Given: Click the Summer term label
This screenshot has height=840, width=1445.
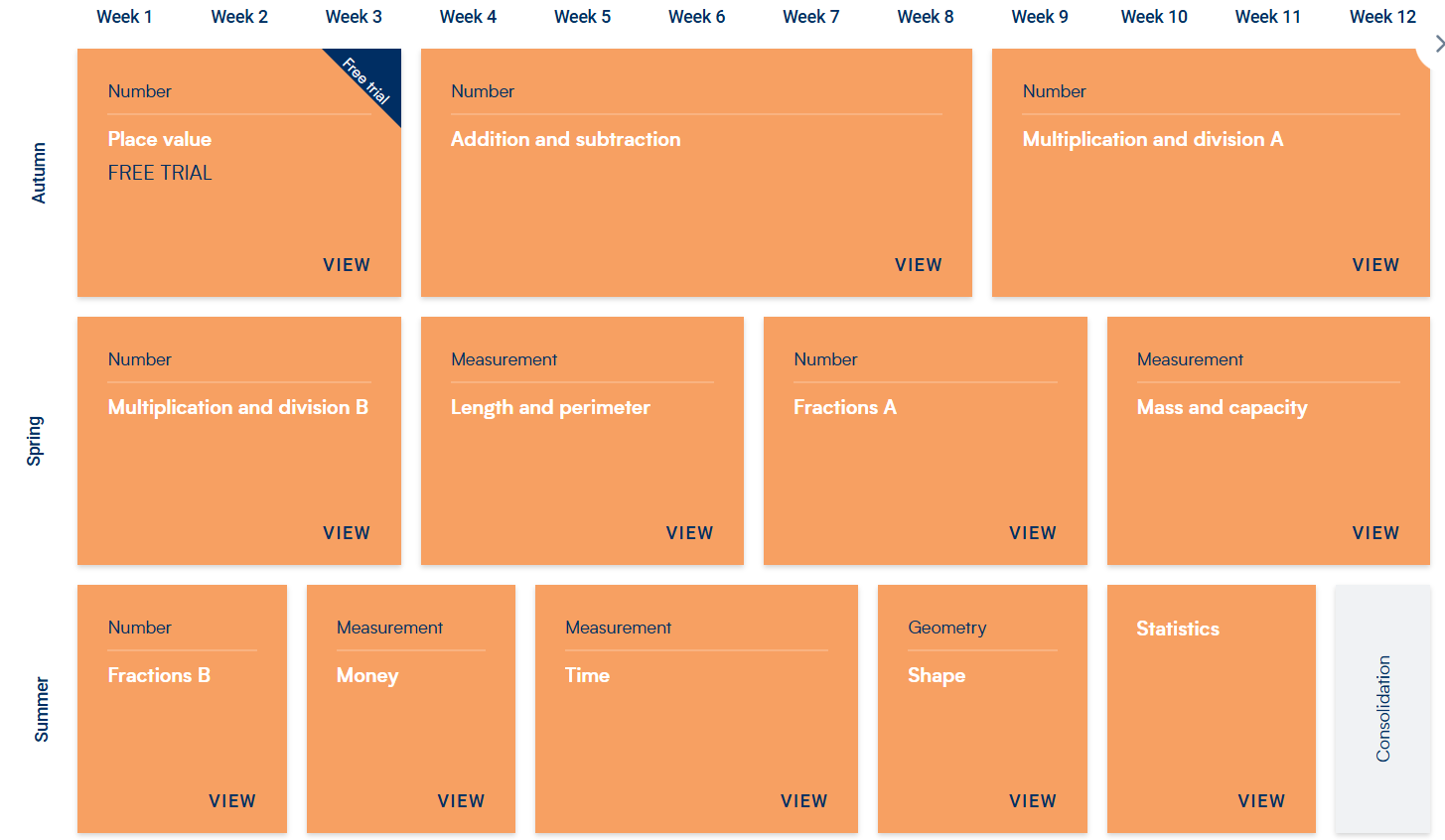Looking at the screenshot, I should (x=41, y=709).
